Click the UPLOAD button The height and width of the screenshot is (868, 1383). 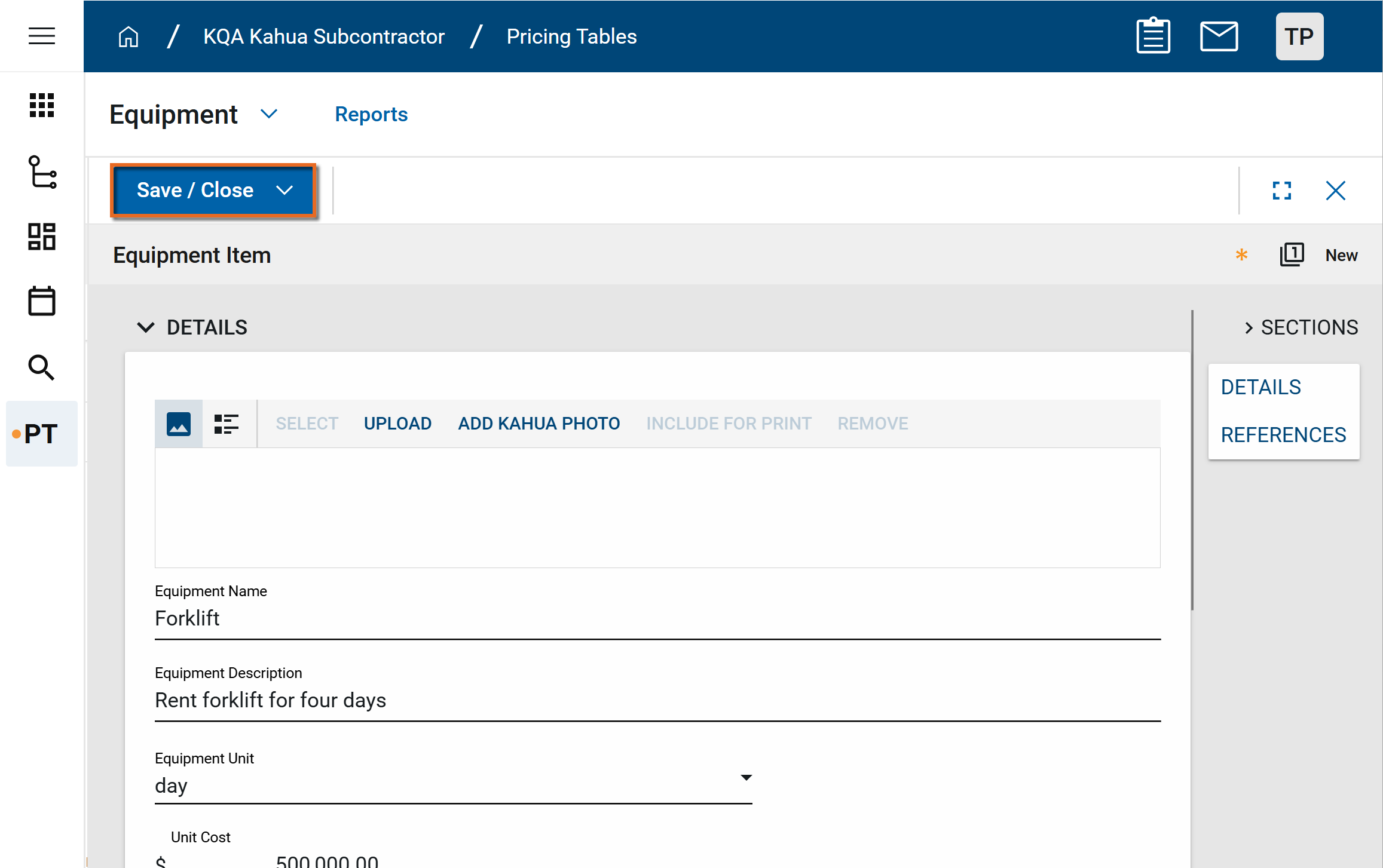(397, 424)
